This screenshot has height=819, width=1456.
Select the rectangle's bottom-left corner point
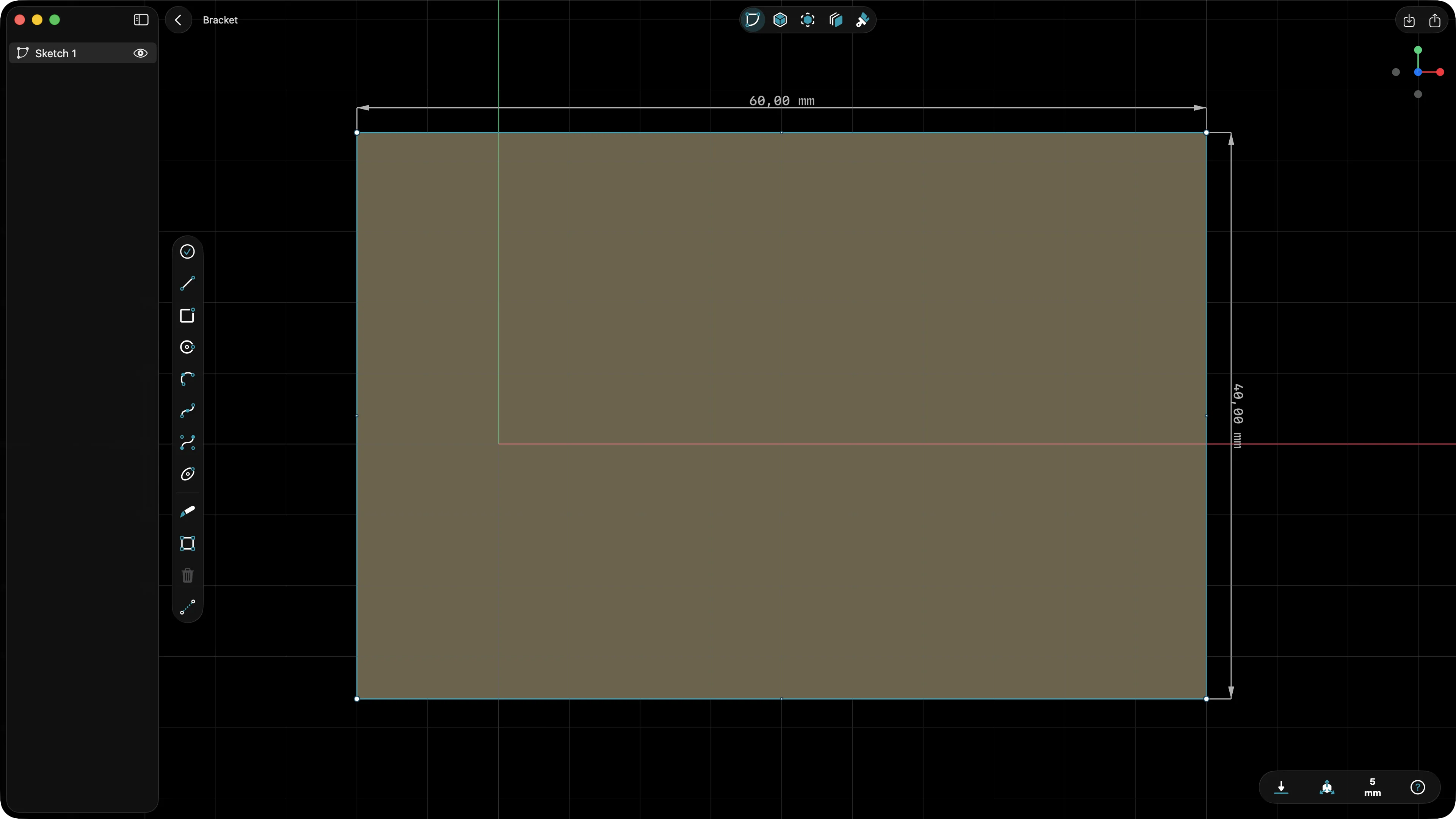point(357,698)
